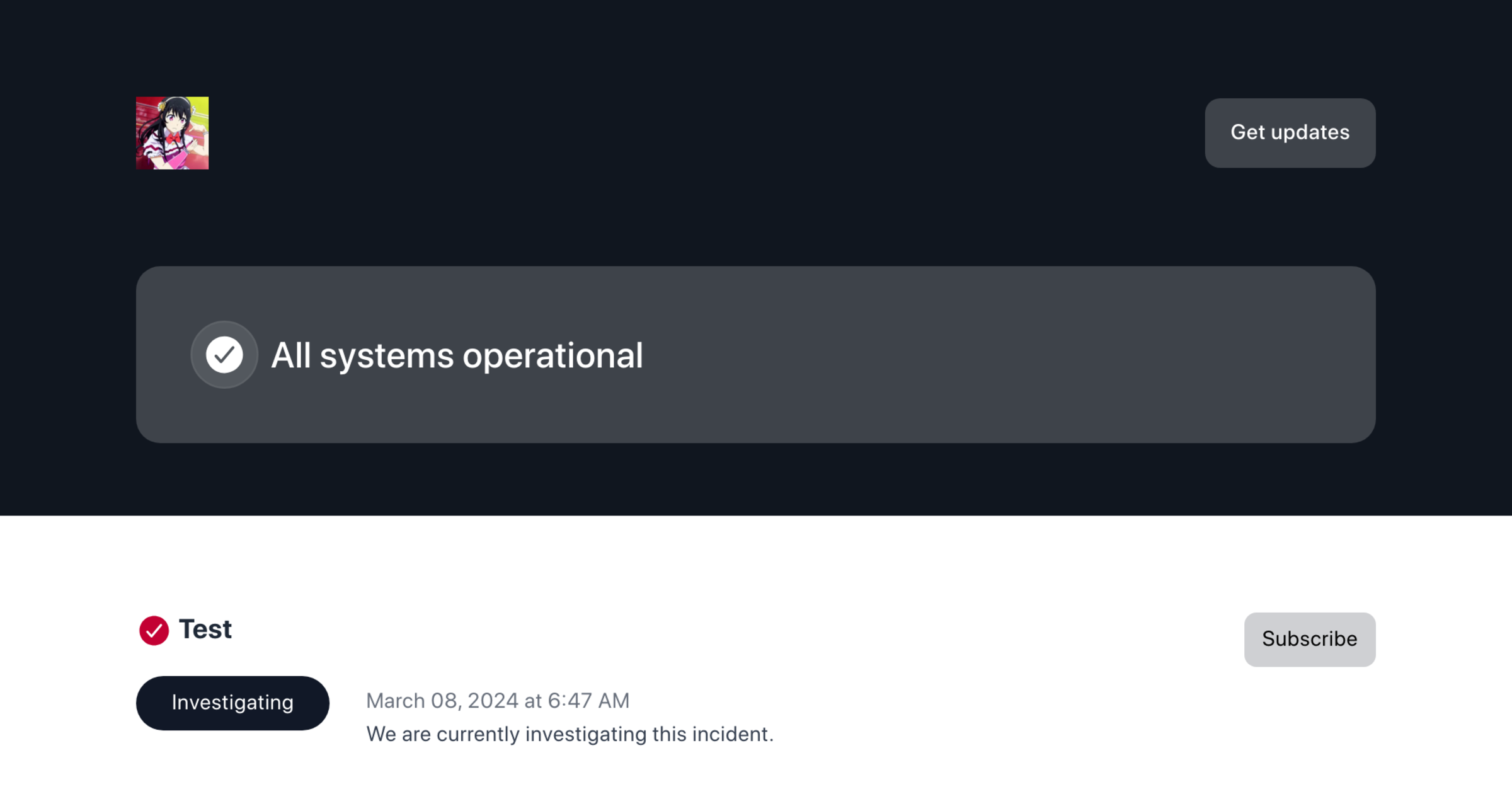1512x794 pixels.
Task: Click the Investigating pill label text
Action: [x=232, y=702]
